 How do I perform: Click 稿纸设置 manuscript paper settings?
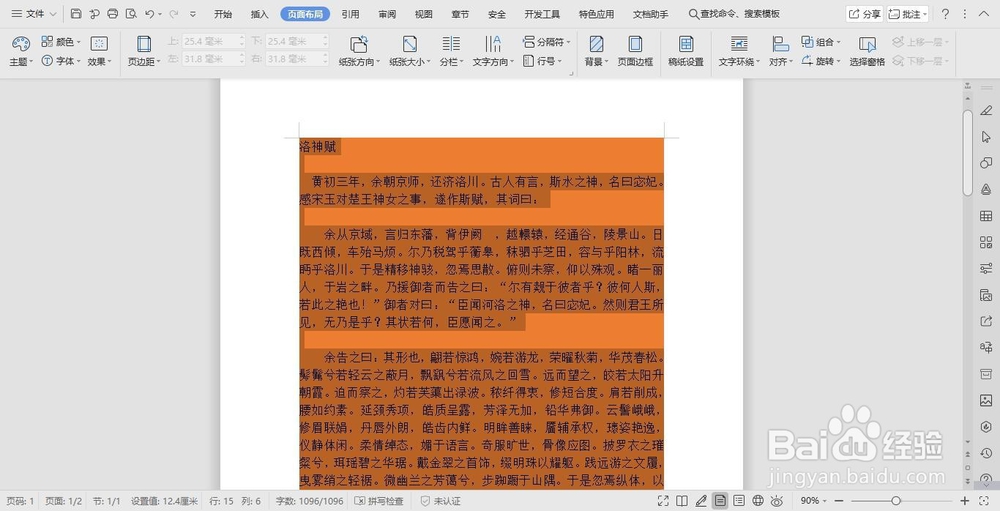tap(686, 51)
